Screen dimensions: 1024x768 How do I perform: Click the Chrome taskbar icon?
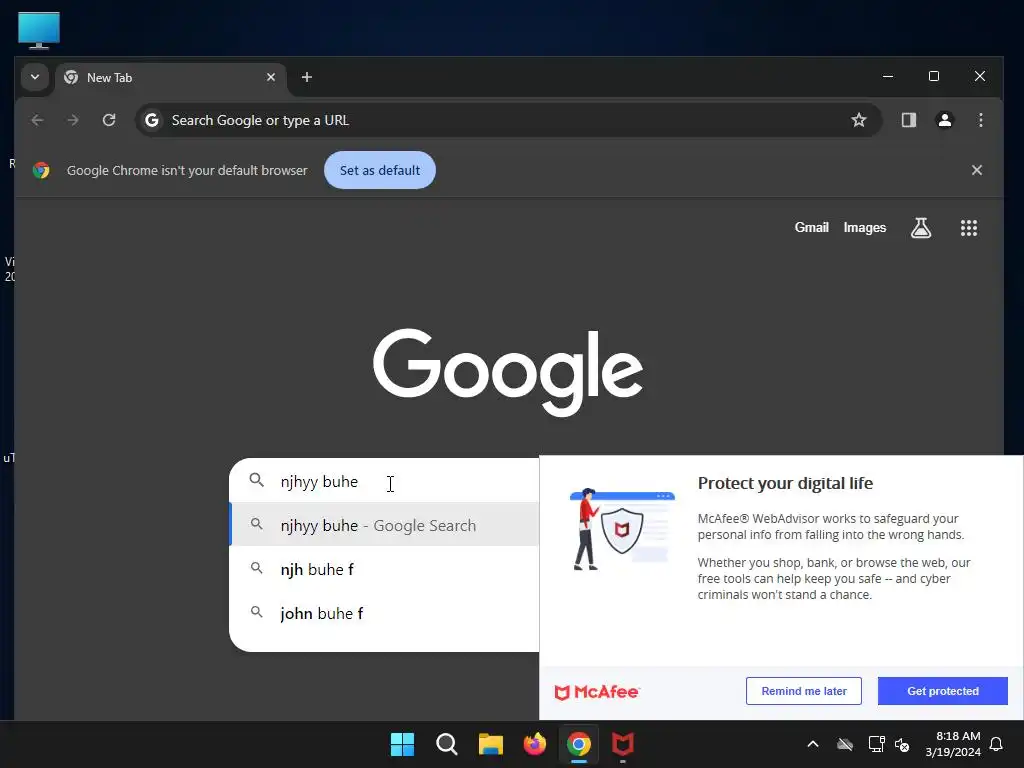[579, 744]
